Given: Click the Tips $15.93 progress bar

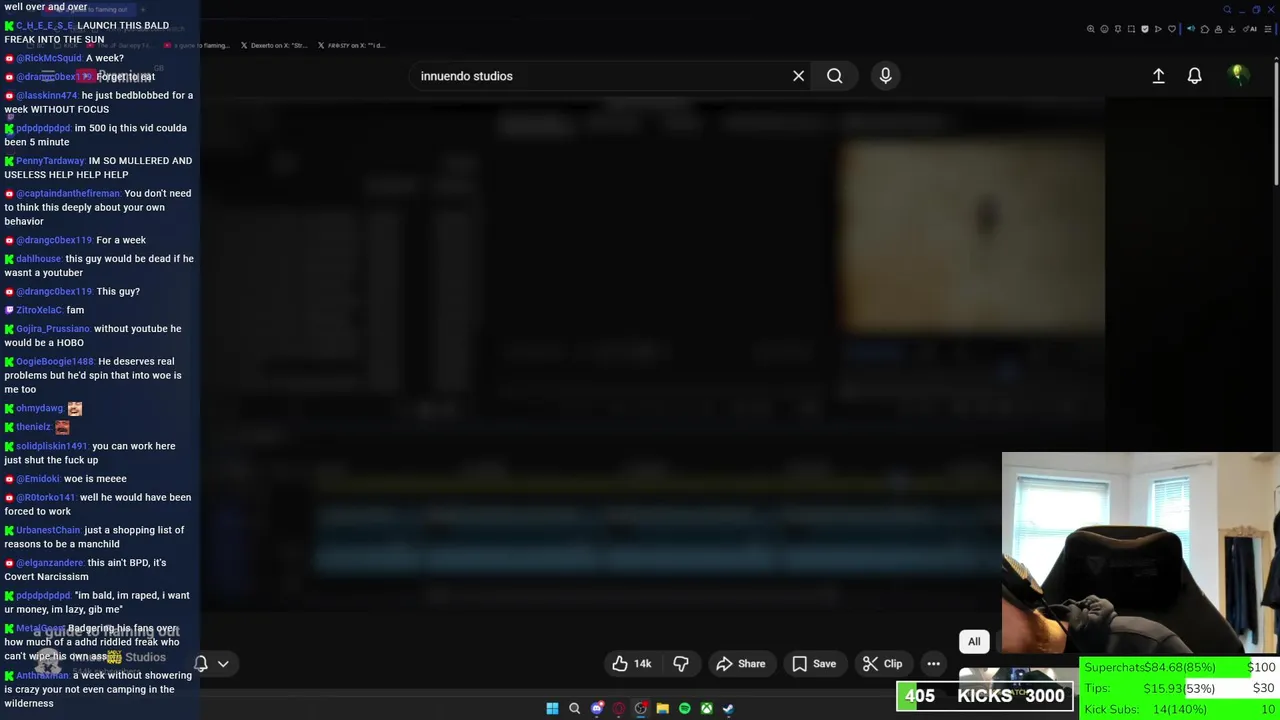Looking at the screenshot, I should tap(1180, 688).
